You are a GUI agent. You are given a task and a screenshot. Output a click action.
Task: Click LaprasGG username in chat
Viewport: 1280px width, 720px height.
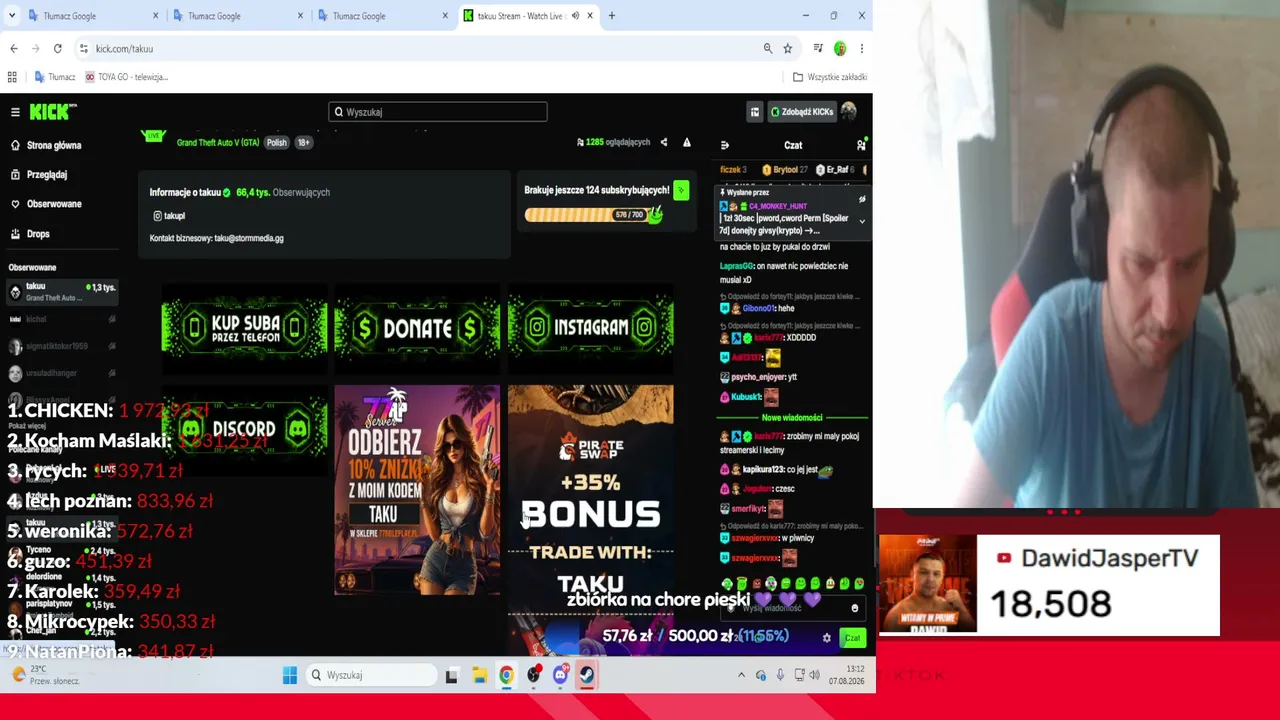[737, 266]
